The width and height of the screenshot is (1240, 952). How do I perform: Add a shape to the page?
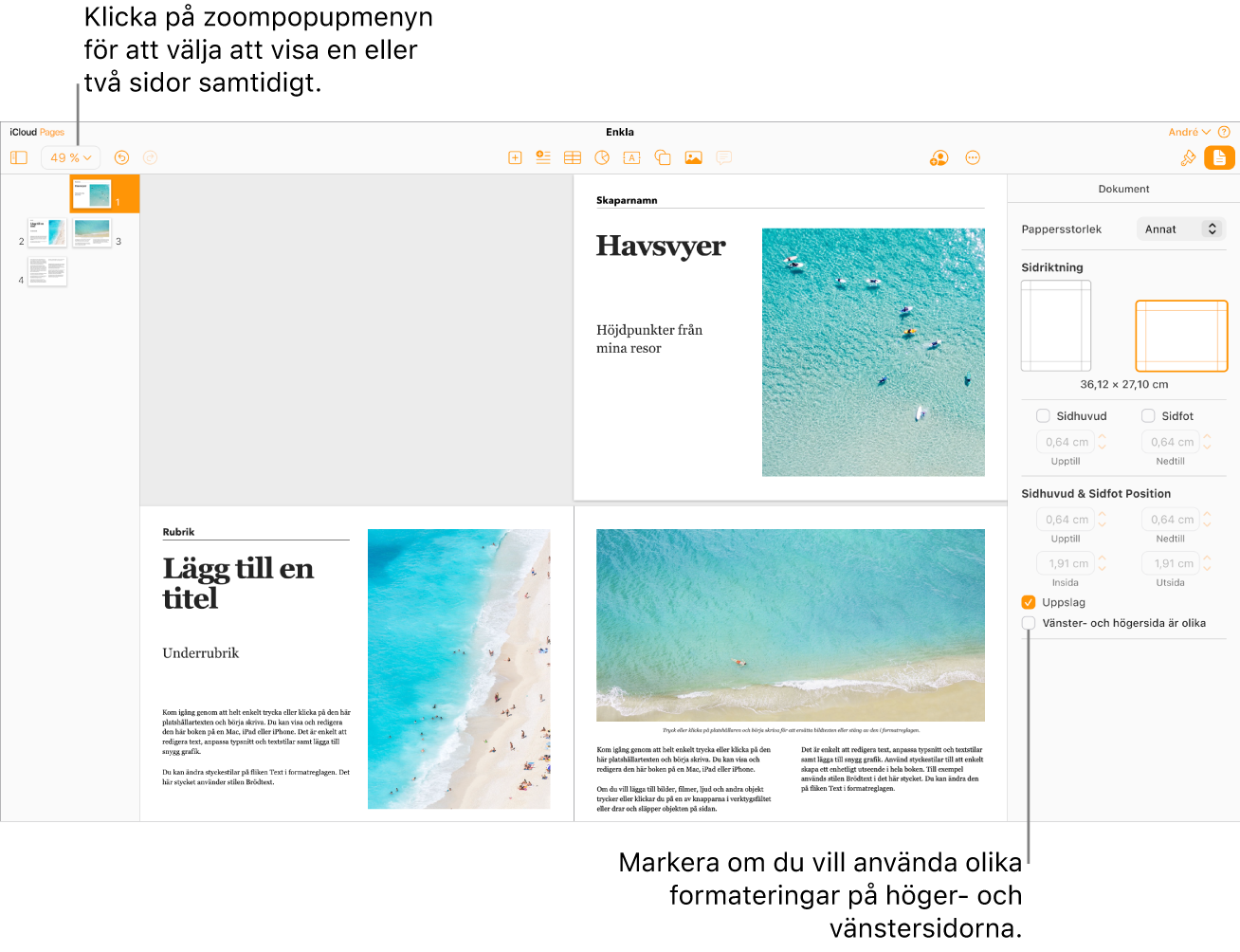point(662,157)
